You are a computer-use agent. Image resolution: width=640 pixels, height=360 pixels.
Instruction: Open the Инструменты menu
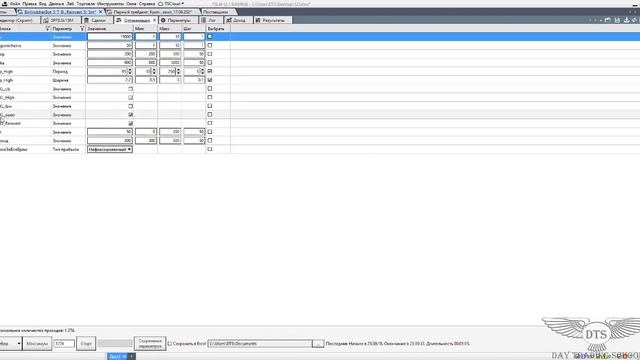tap(110, 4)
